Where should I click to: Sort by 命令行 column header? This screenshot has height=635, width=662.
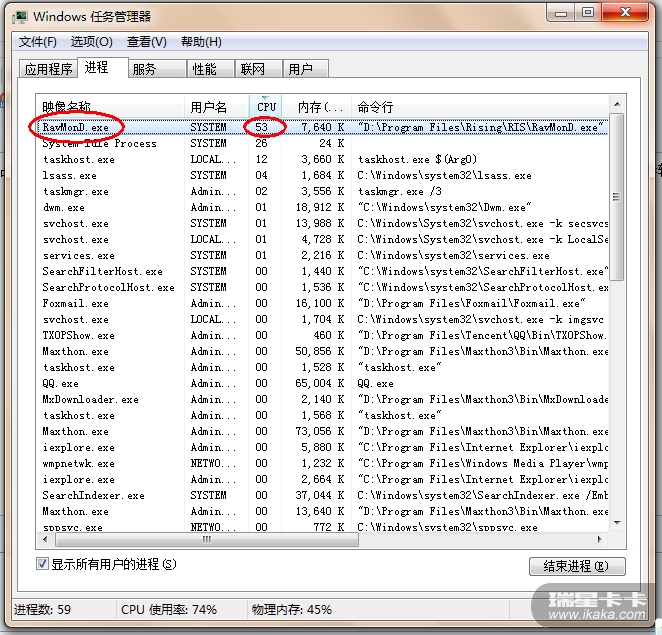[480, 107]
